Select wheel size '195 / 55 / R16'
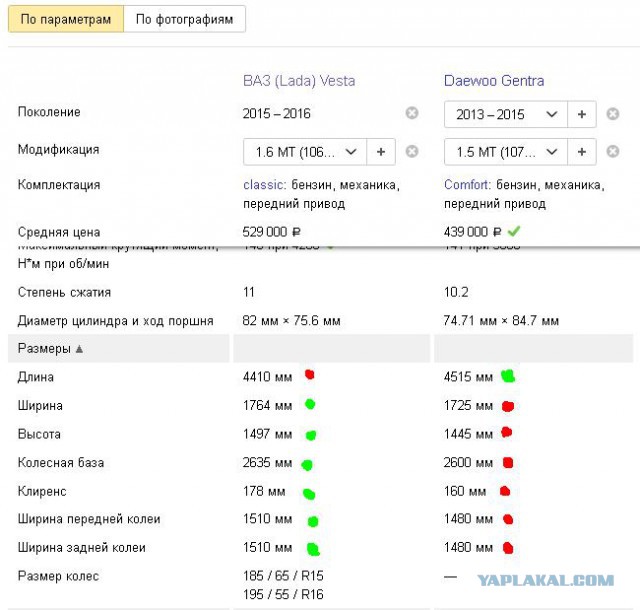The height and width of the screenshot is (610, 640). point(283,594)
